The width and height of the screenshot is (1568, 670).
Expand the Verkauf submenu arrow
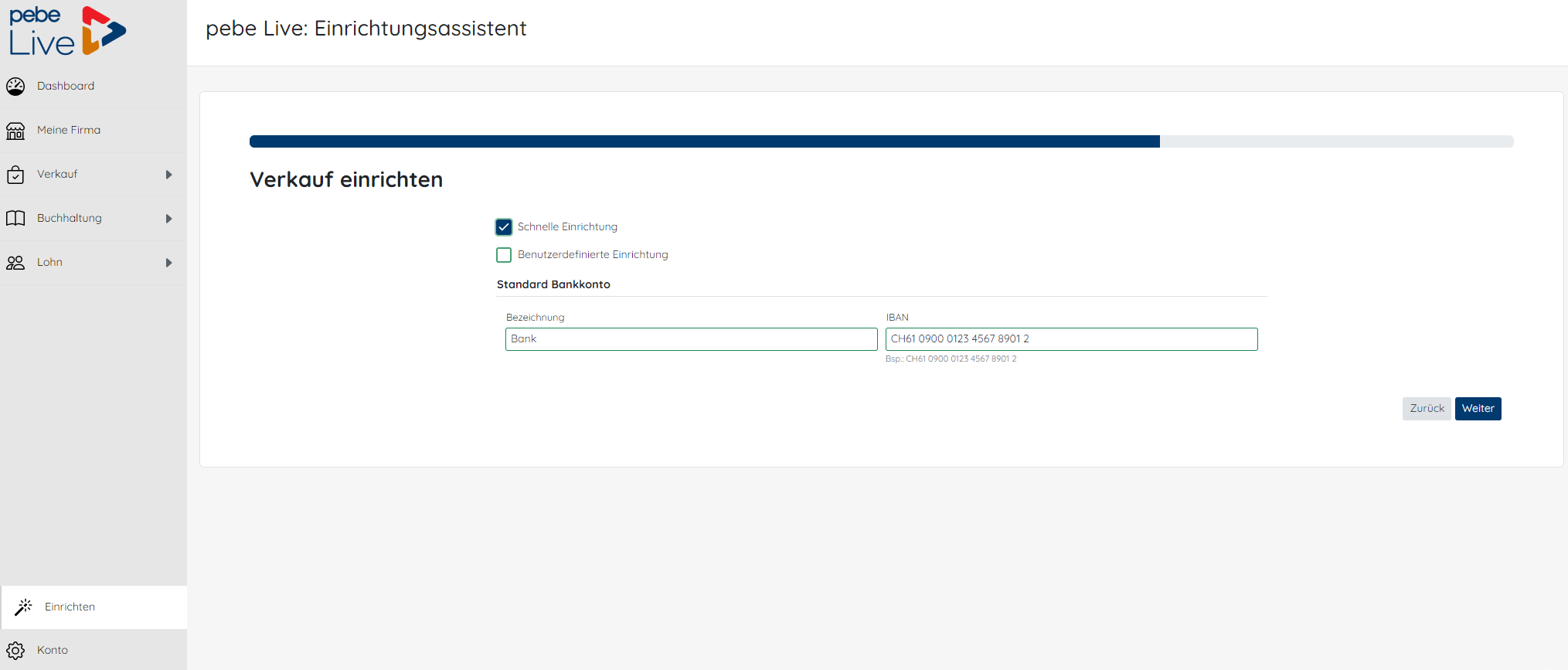click(x=168, y=175)
